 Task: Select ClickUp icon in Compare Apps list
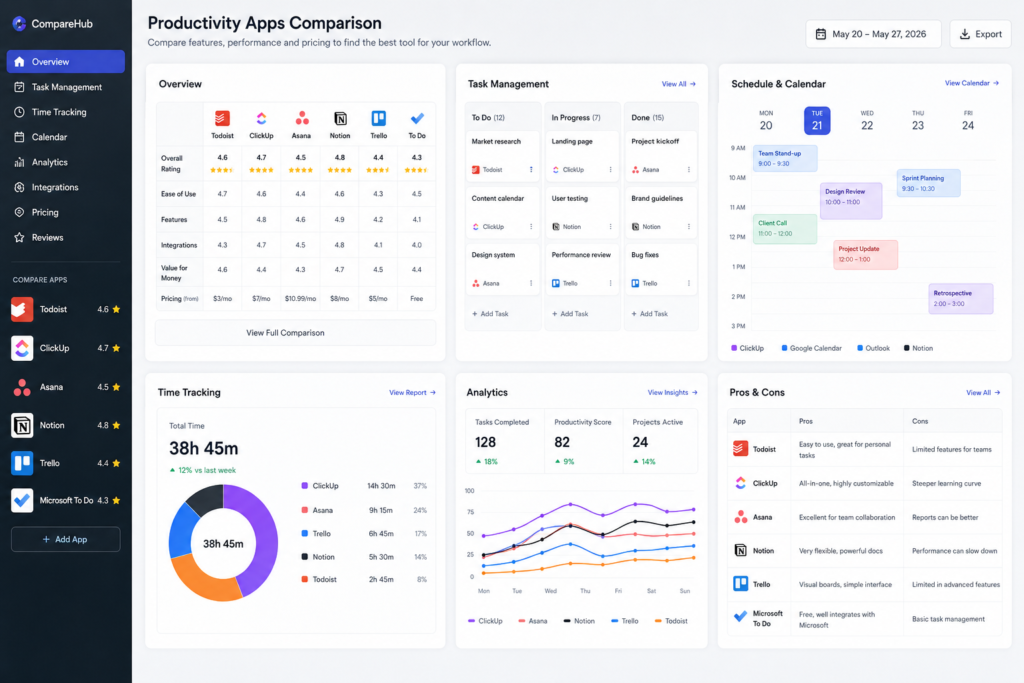22,348
